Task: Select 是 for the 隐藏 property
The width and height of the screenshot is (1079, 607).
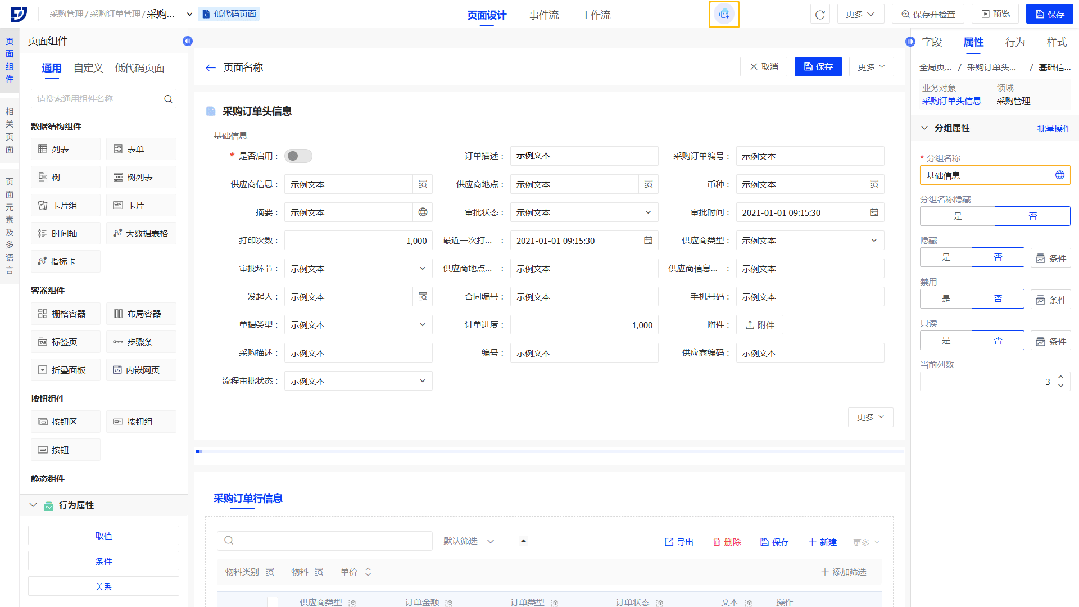Action: (x=945, y=258)
